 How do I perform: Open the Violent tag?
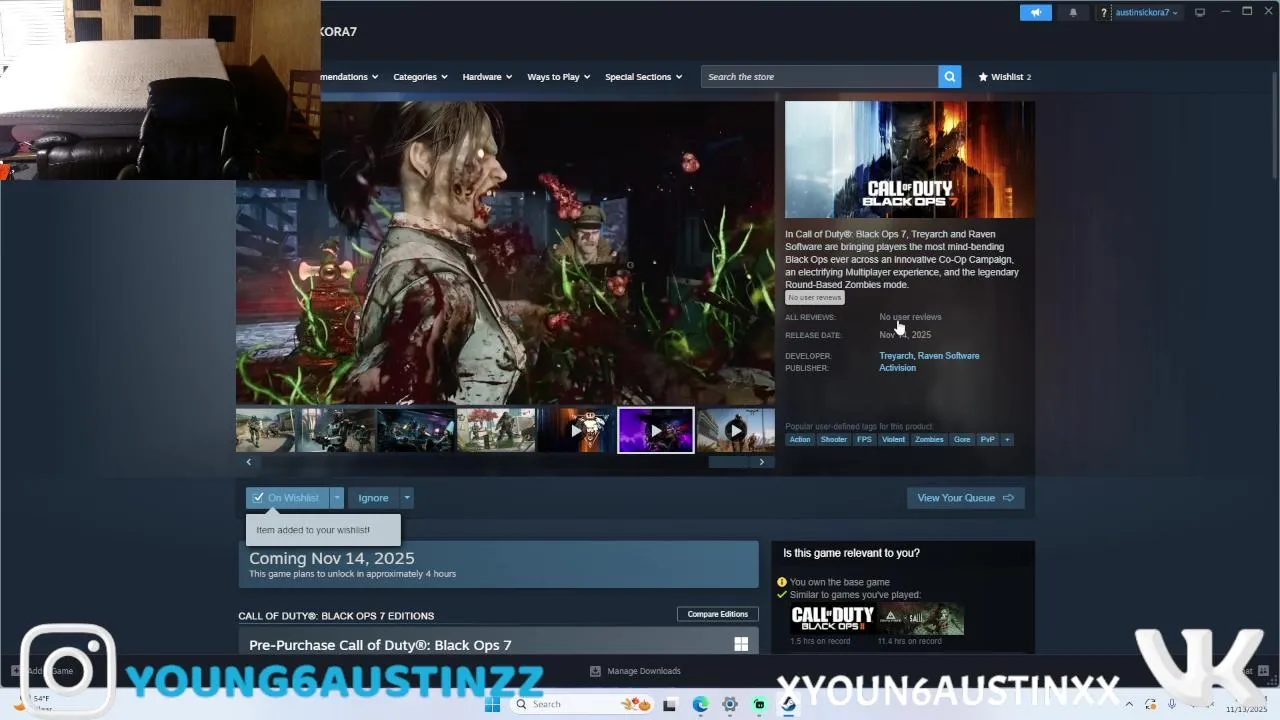click(x=893, y=439)
